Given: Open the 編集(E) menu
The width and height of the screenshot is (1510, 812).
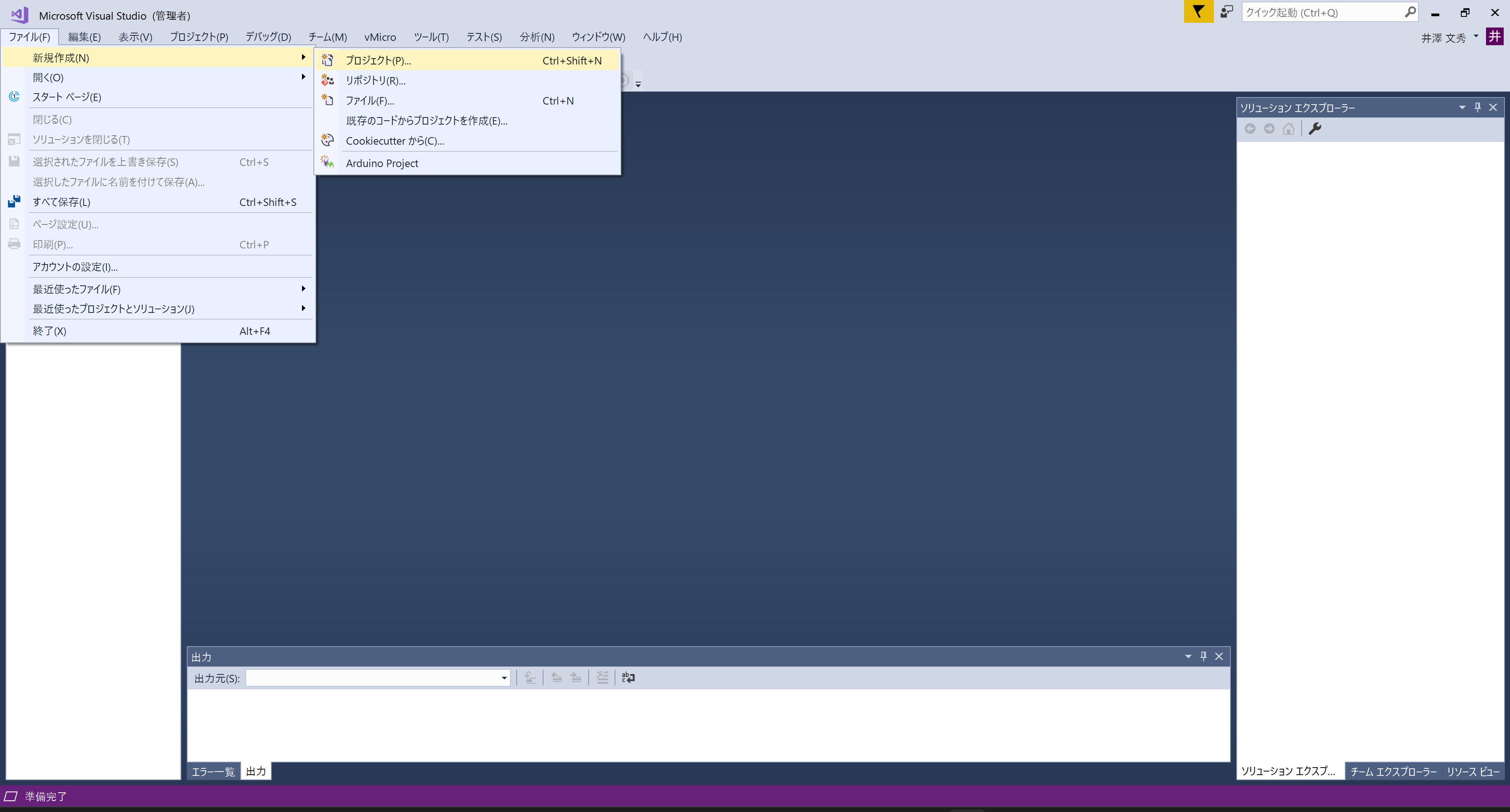Looking at the screenshot, I should pyautogui.click(x=85, y=37).
